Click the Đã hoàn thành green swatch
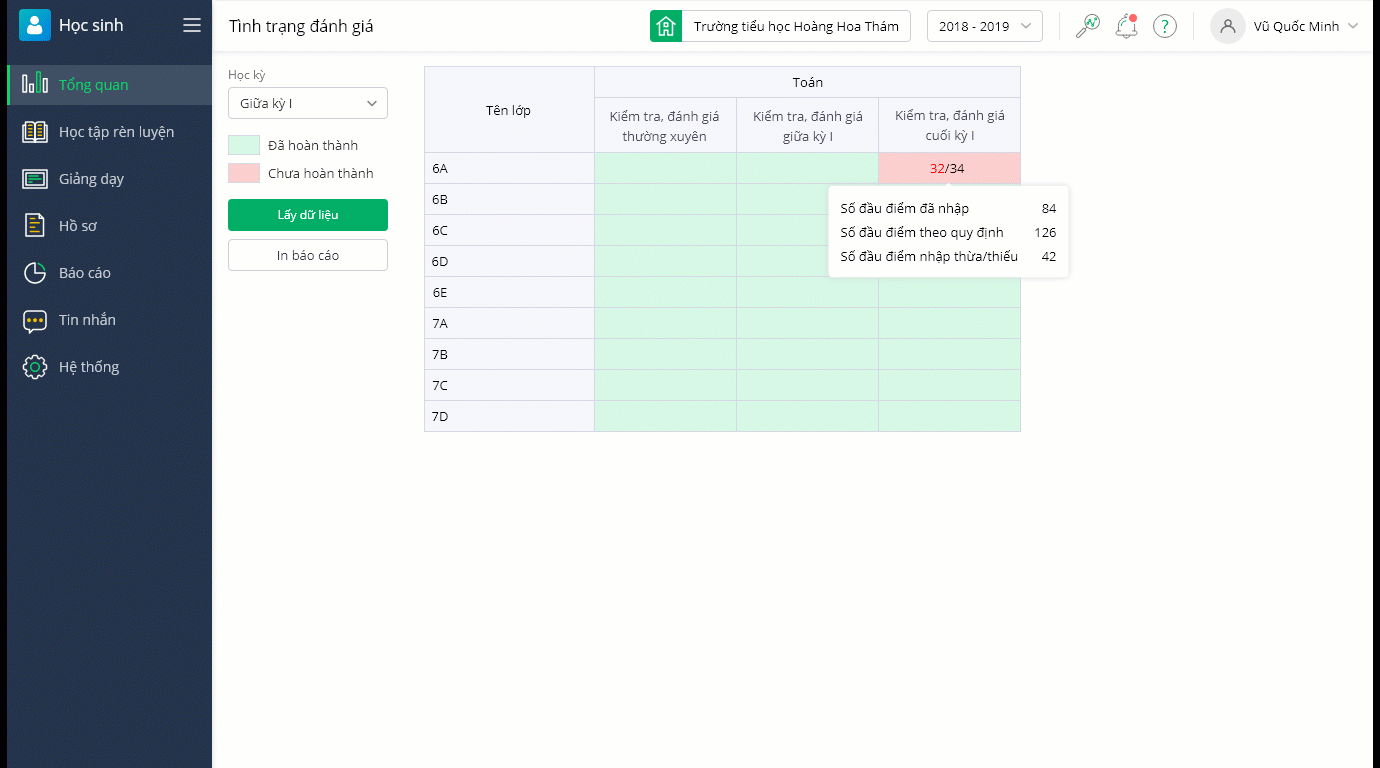The image size is (1380, 768). (x=244, y=145)
